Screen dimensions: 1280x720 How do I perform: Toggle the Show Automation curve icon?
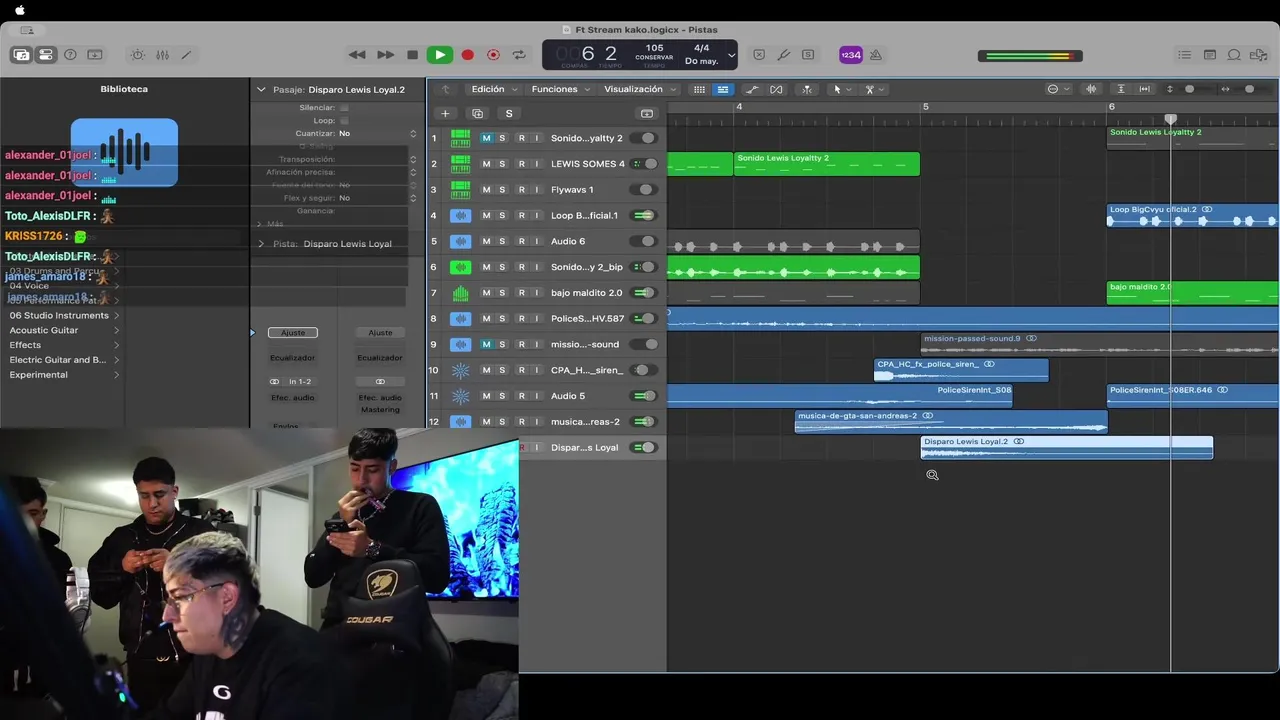[752, 89]
